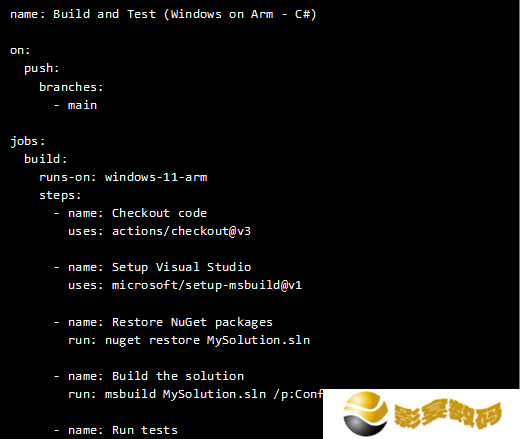Click 'windows-11-arm' runner value
The height and width of the screenshot is (439, 523).
(x=156, y=177)
